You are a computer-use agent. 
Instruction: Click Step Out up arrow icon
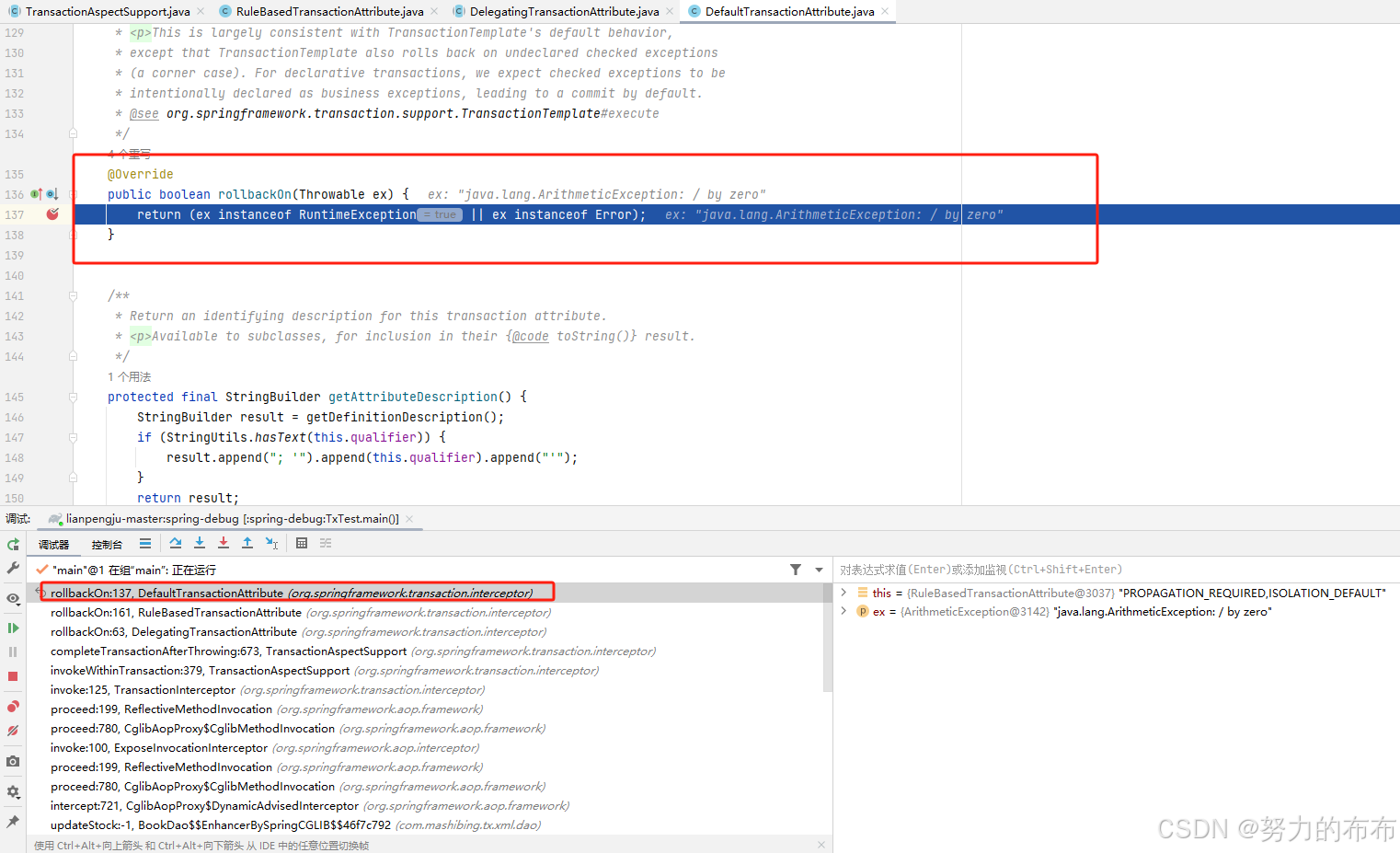[247, 544]
